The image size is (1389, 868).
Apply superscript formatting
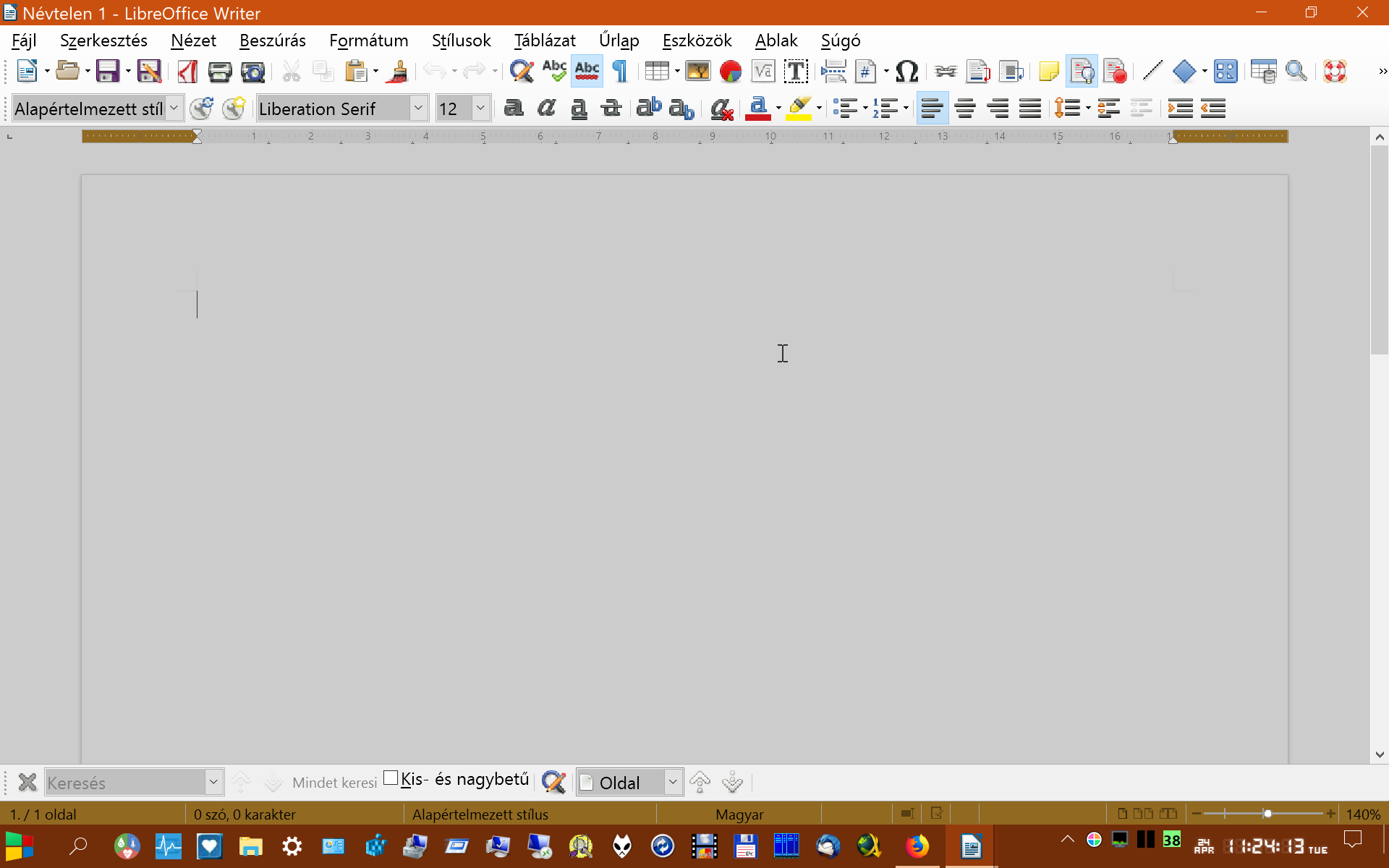649,109
